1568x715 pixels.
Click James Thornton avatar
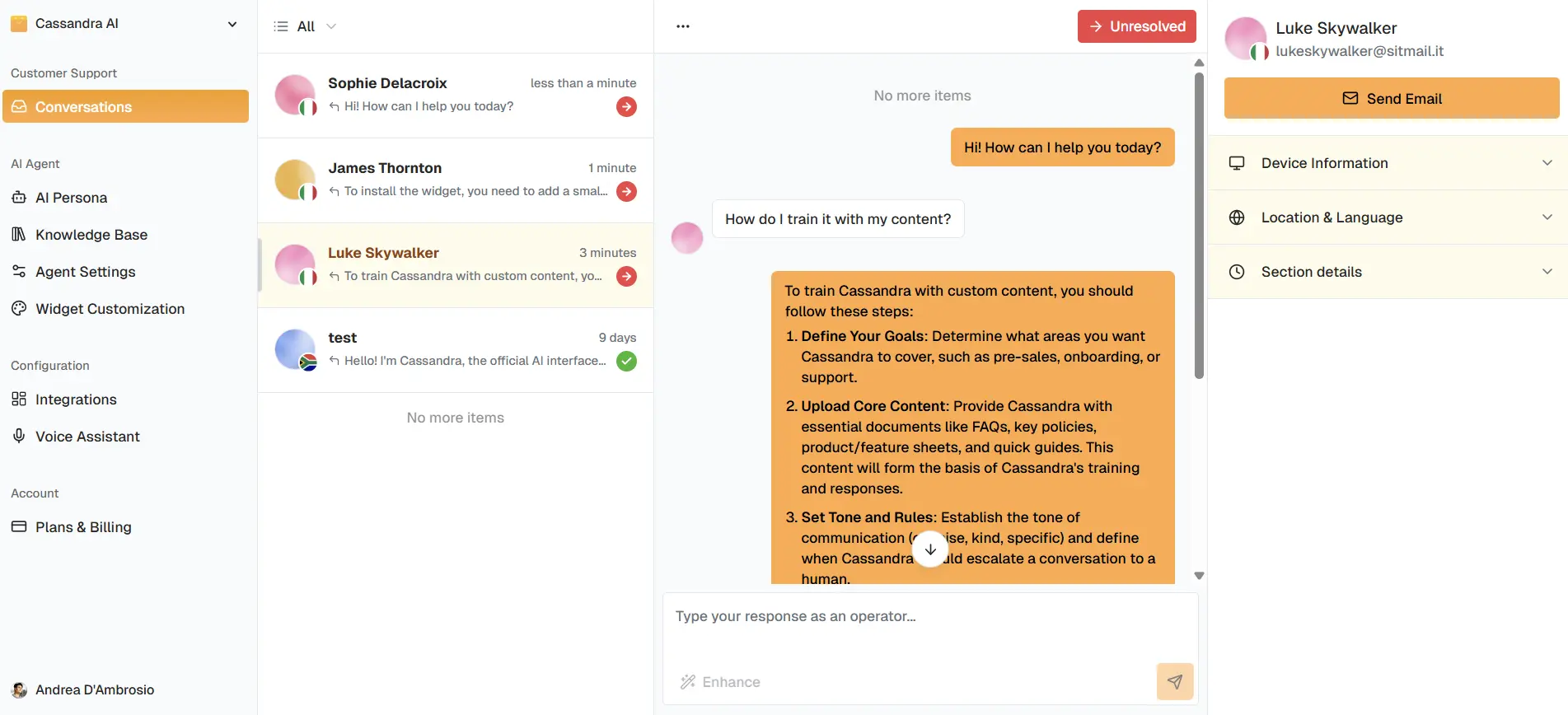click(295, 180)
